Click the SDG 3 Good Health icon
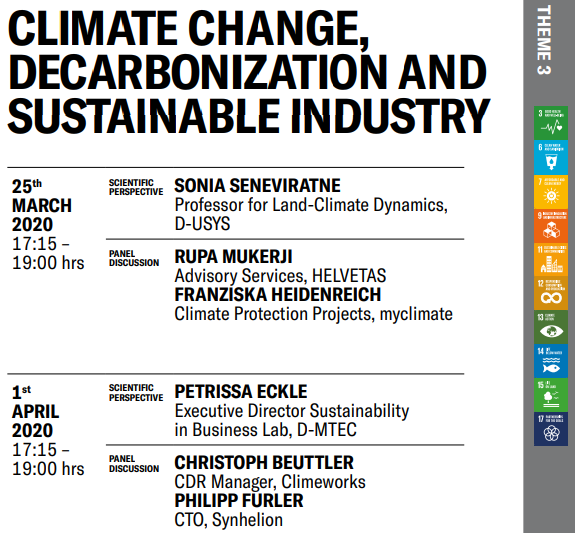This screenshot has width=575, height=533. click(551, 123)
